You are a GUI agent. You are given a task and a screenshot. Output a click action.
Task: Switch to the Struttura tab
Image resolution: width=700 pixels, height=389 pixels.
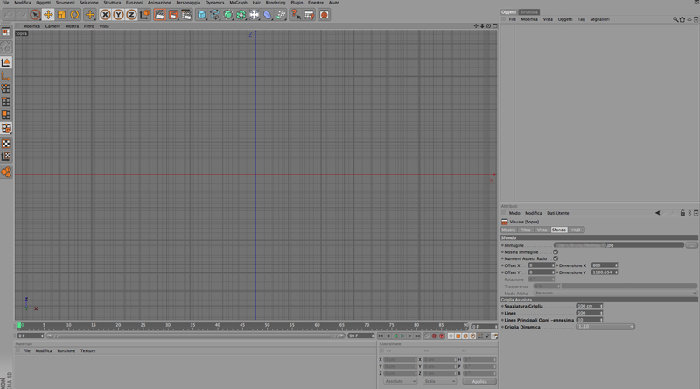click(529, 12)
